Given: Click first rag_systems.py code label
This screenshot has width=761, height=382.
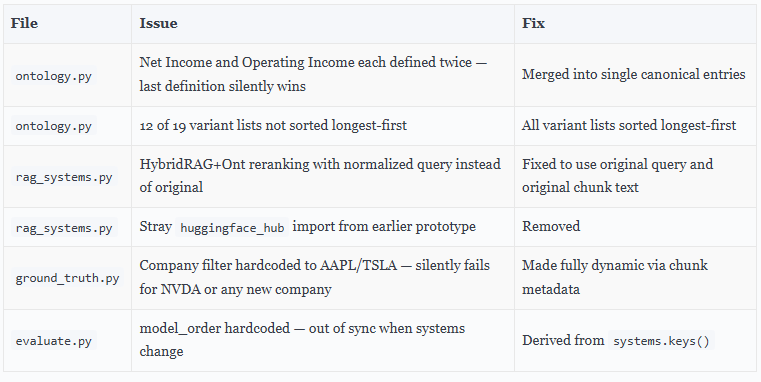Looking at the screenshot, I should [x=64, y=177].
